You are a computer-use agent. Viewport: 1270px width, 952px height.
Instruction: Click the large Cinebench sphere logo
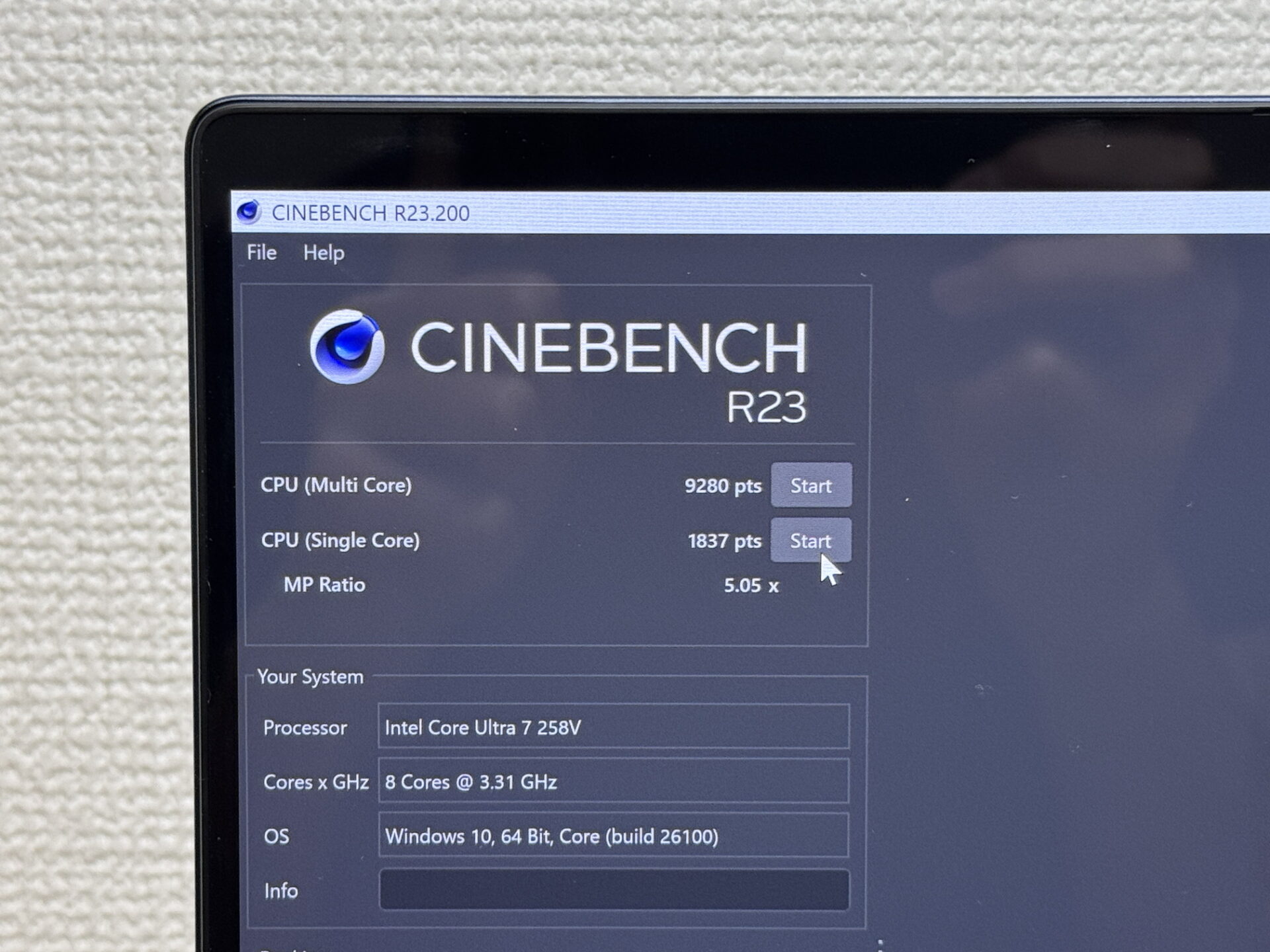pyautogui.click(x=347, y=347)
